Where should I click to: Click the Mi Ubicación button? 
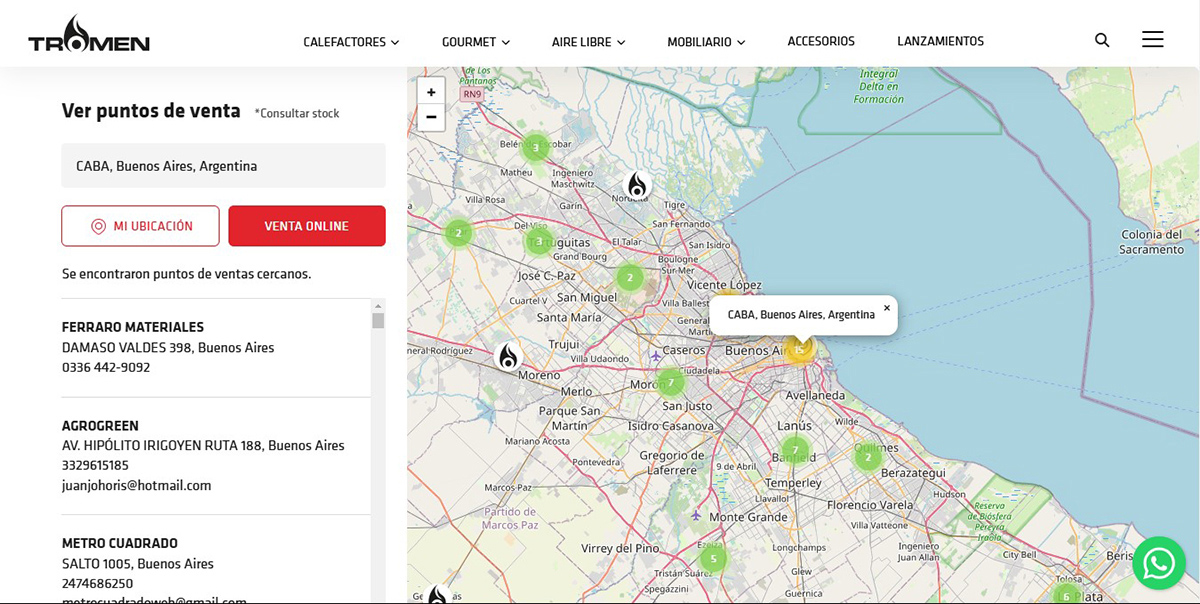140,226
